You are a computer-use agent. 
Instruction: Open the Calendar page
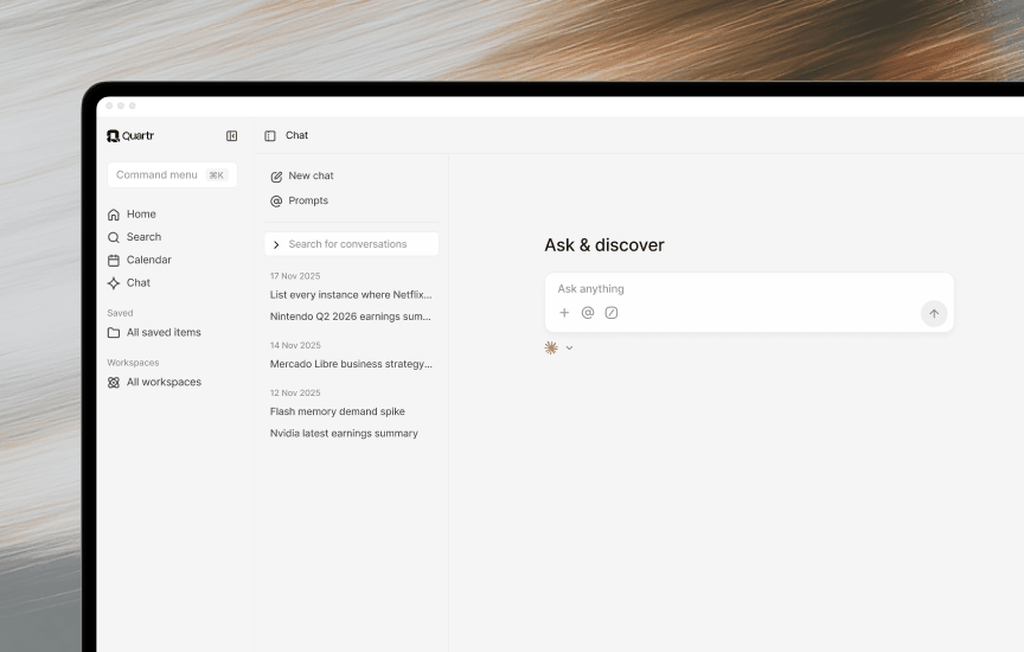pos(149,260)
